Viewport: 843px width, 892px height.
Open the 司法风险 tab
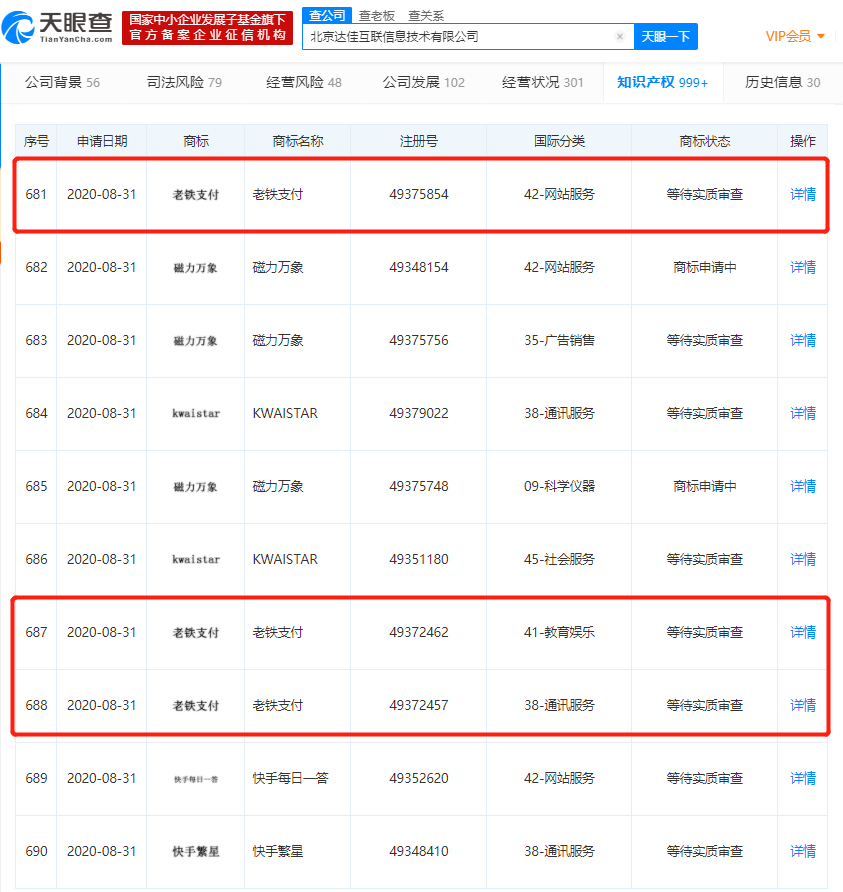pos(184,82)
